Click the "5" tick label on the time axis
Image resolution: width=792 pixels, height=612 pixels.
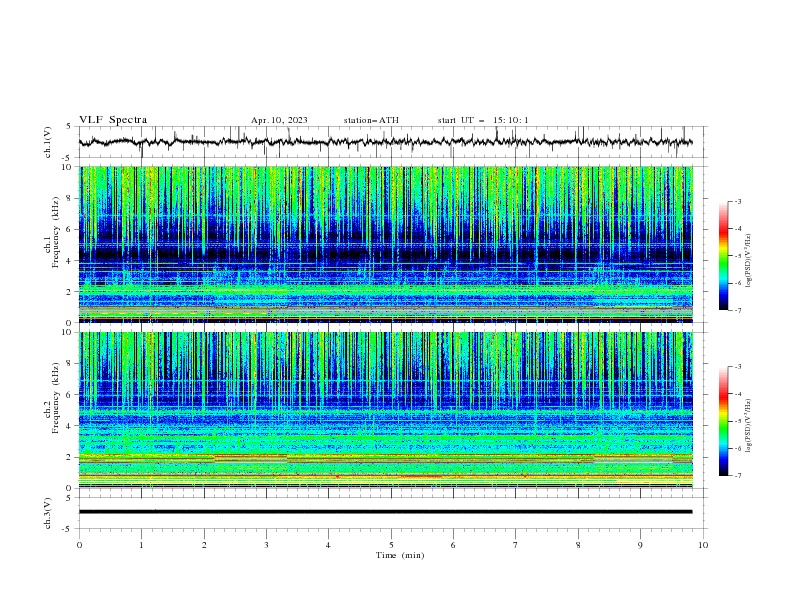[391, 545]
